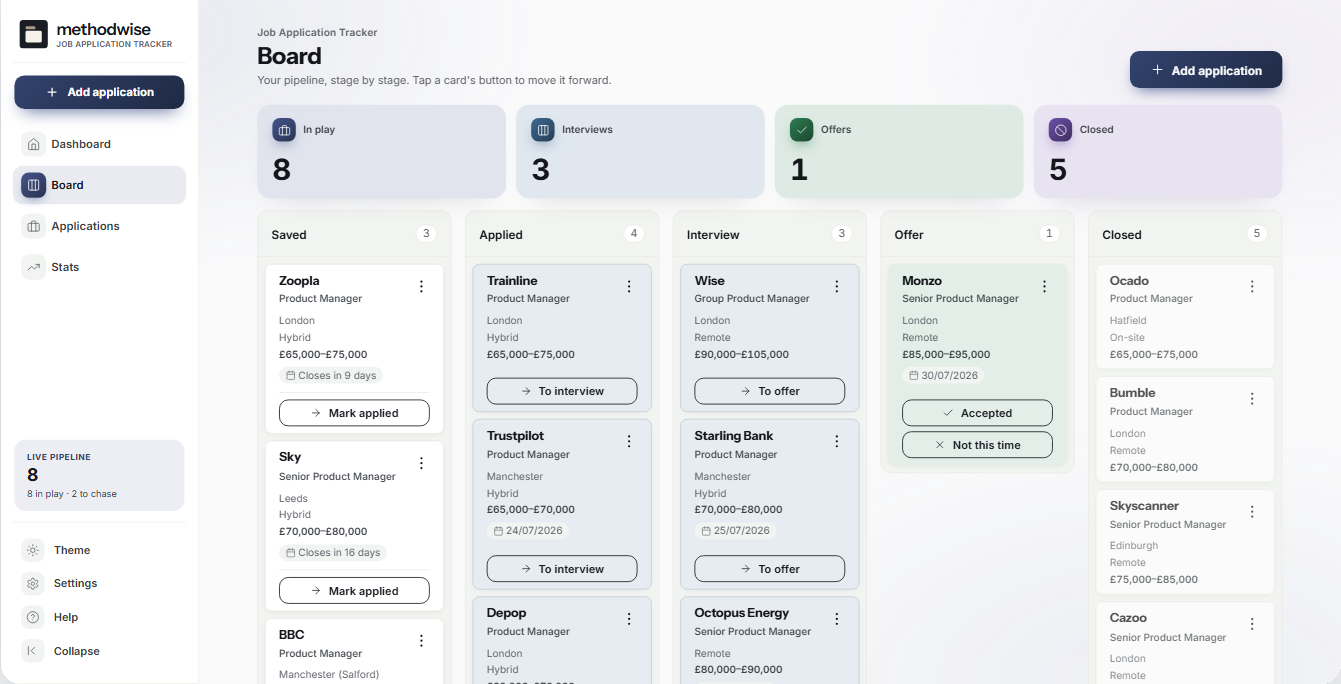Click the Offer column header
The width and height of the screenshot is (1341, 684).
click(977, 234)
